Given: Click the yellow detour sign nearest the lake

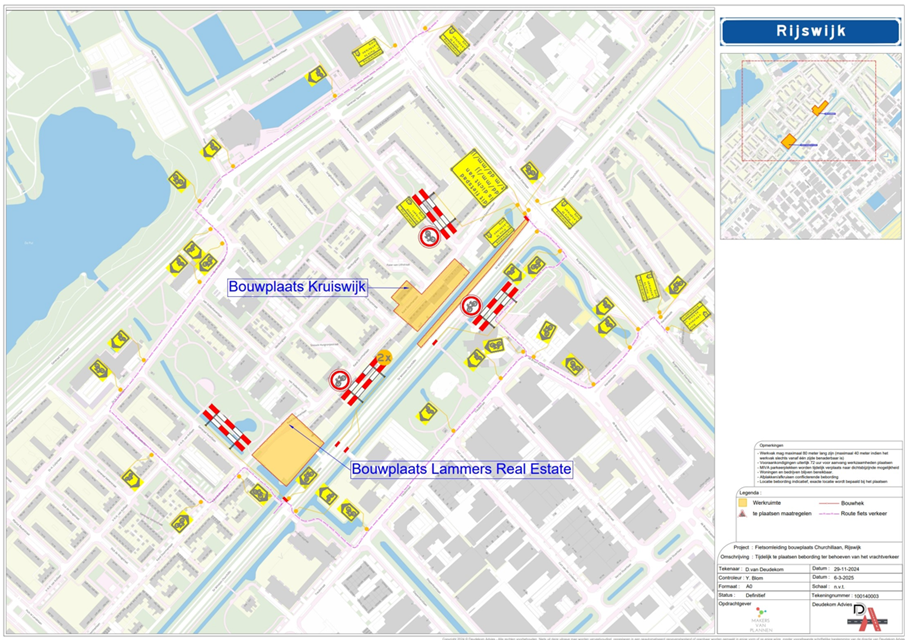Looking at the screenshot, I should tap(177, 180).
